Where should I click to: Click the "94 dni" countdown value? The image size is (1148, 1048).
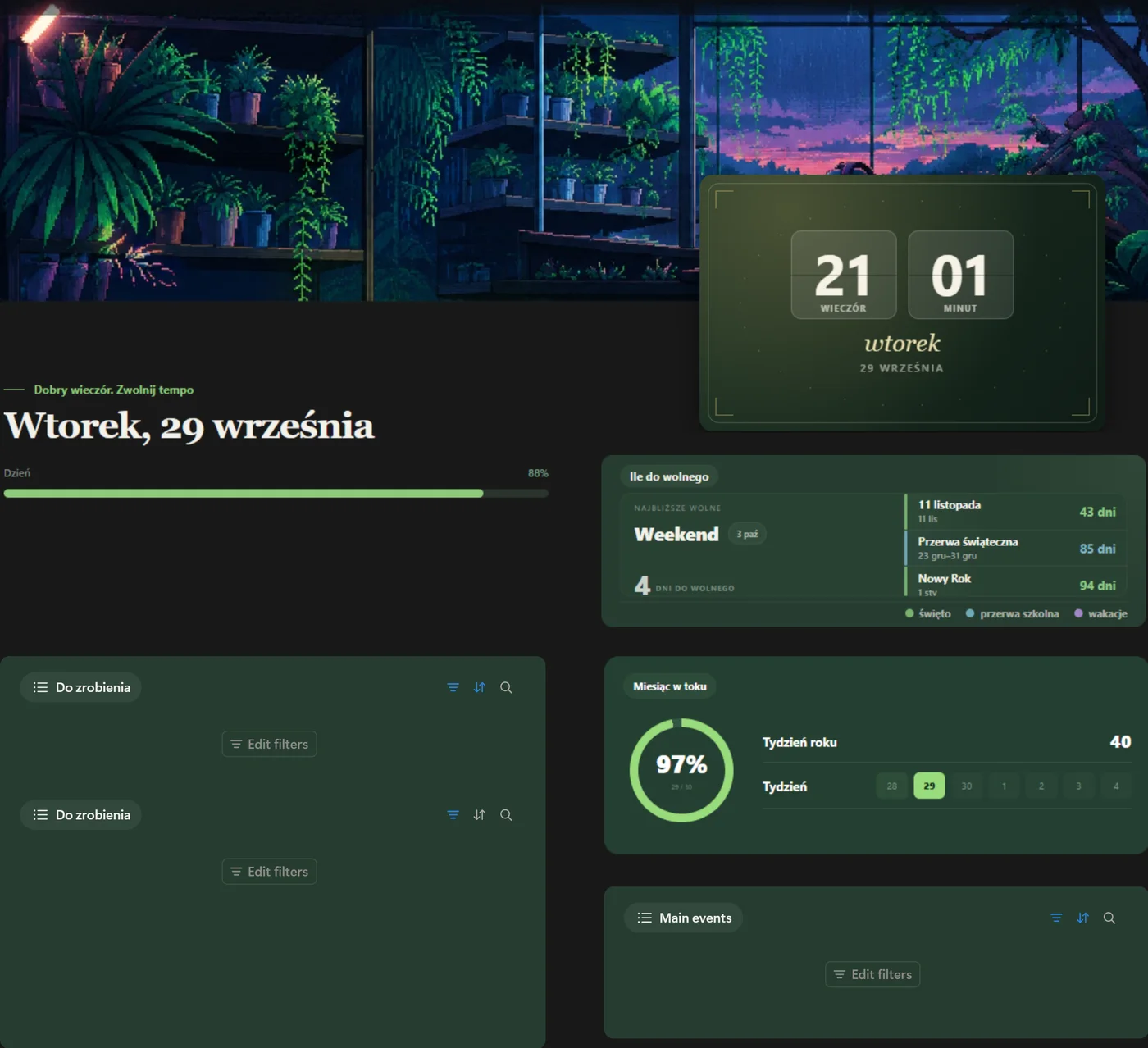tap(1097, 586)
